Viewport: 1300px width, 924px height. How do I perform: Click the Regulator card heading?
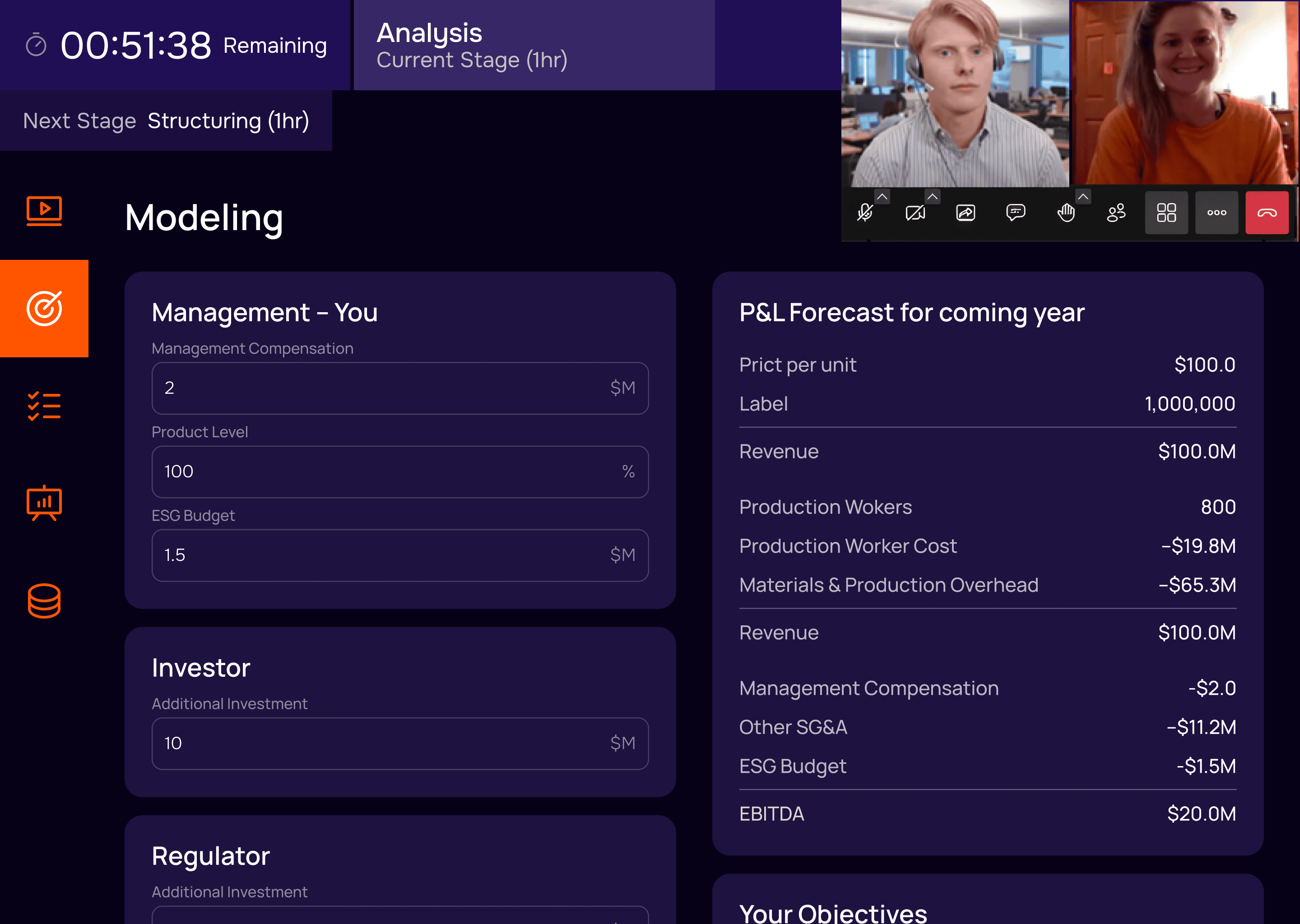[211, 856]
